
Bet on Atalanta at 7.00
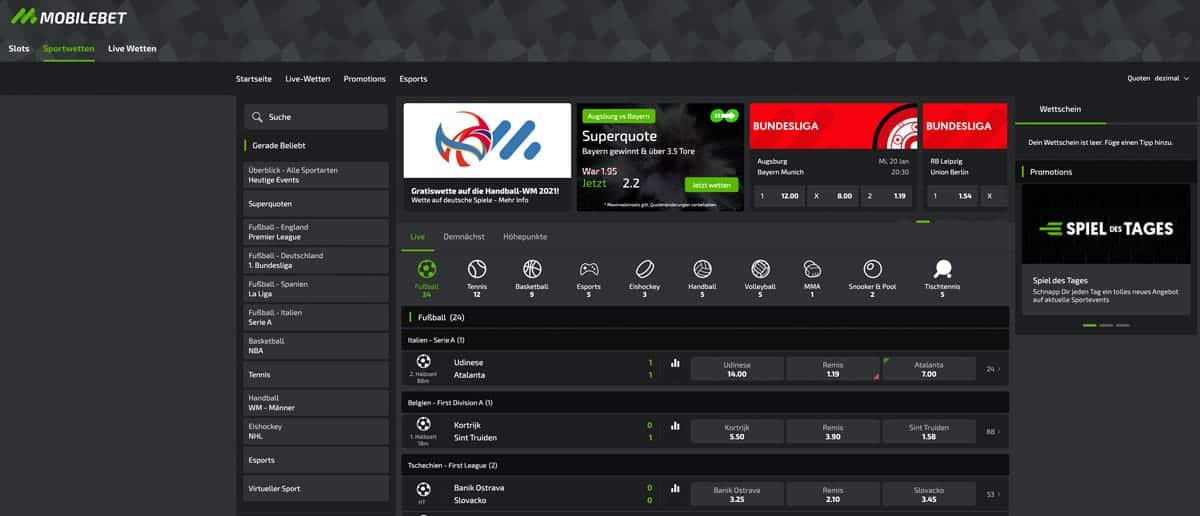[x=928, y=369]
